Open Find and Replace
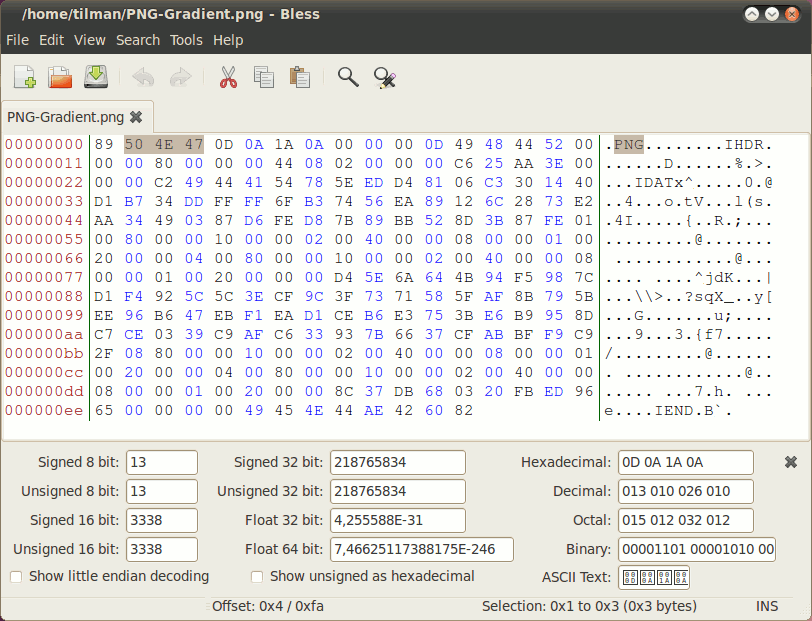The image size is (812, 621). pos(385,77)
